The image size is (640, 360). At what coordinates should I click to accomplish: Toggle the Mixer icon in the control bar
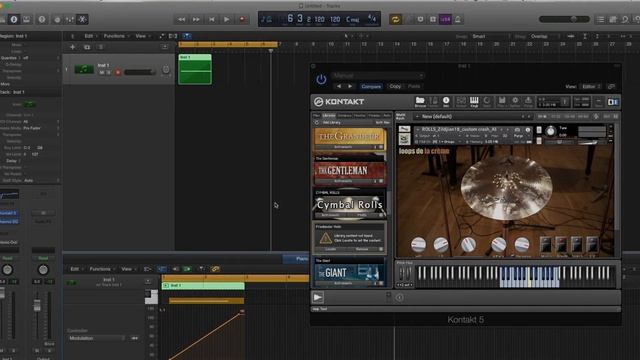coord(70,19)
